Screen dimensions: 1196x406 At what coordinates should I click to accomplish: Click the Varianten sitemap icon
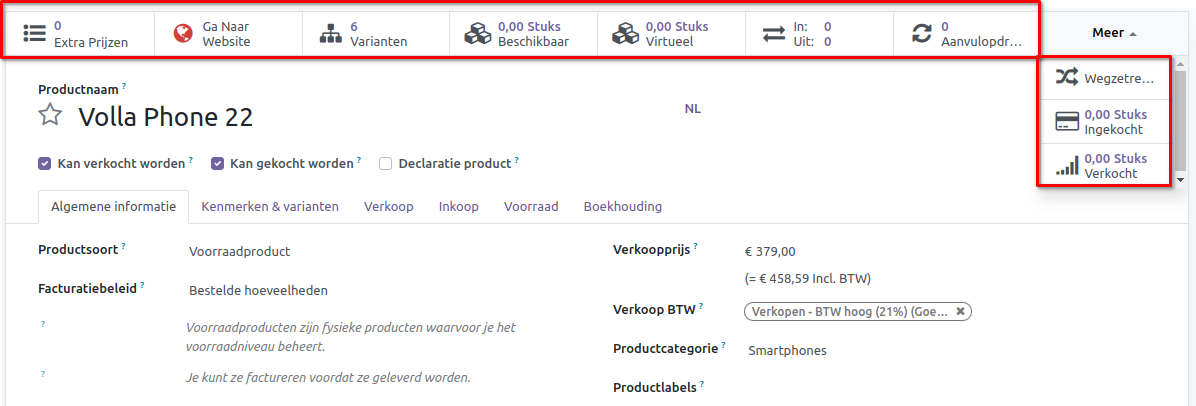point(331,33)
